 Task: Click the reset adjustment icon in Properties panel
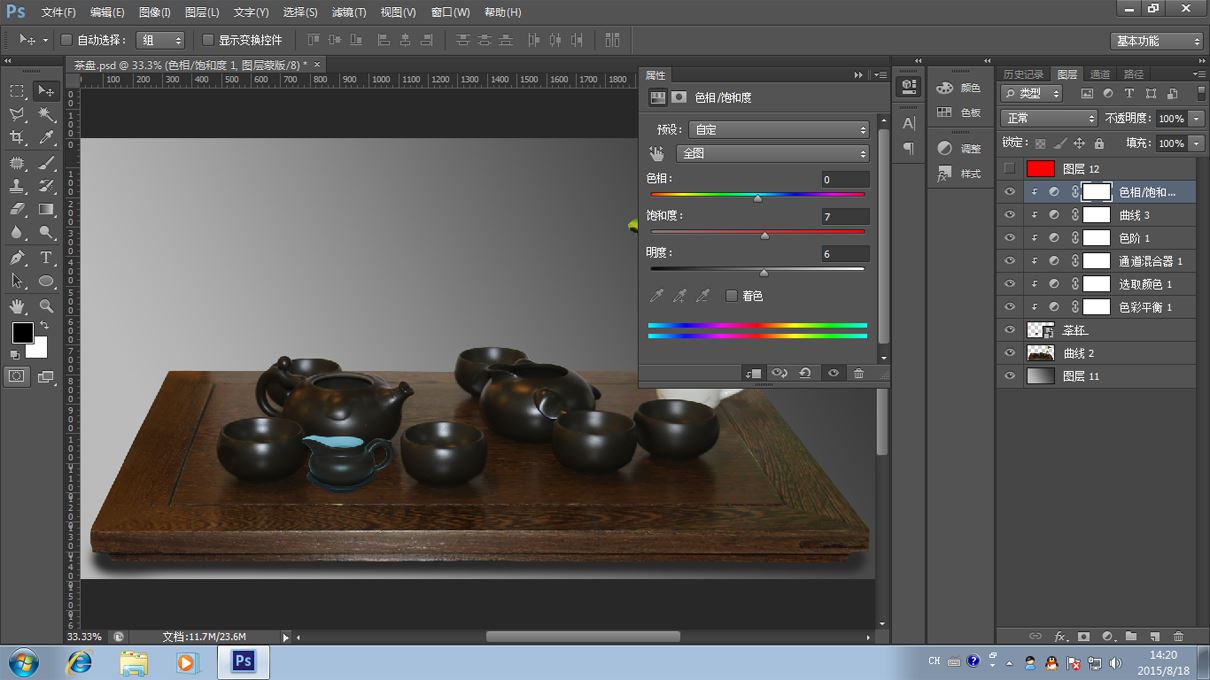point(805,373)
